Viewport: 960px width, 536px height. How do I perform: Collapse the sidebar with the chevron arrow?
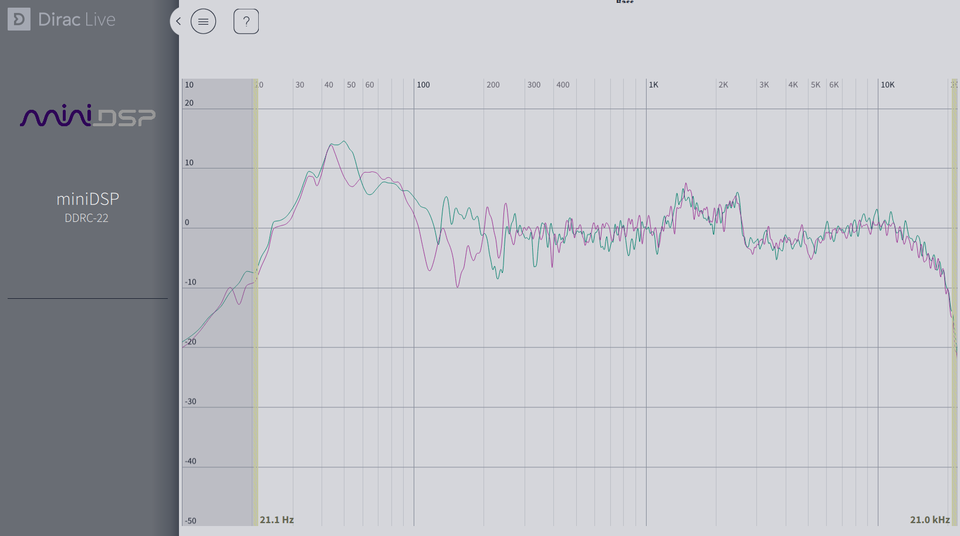point(178,21)
